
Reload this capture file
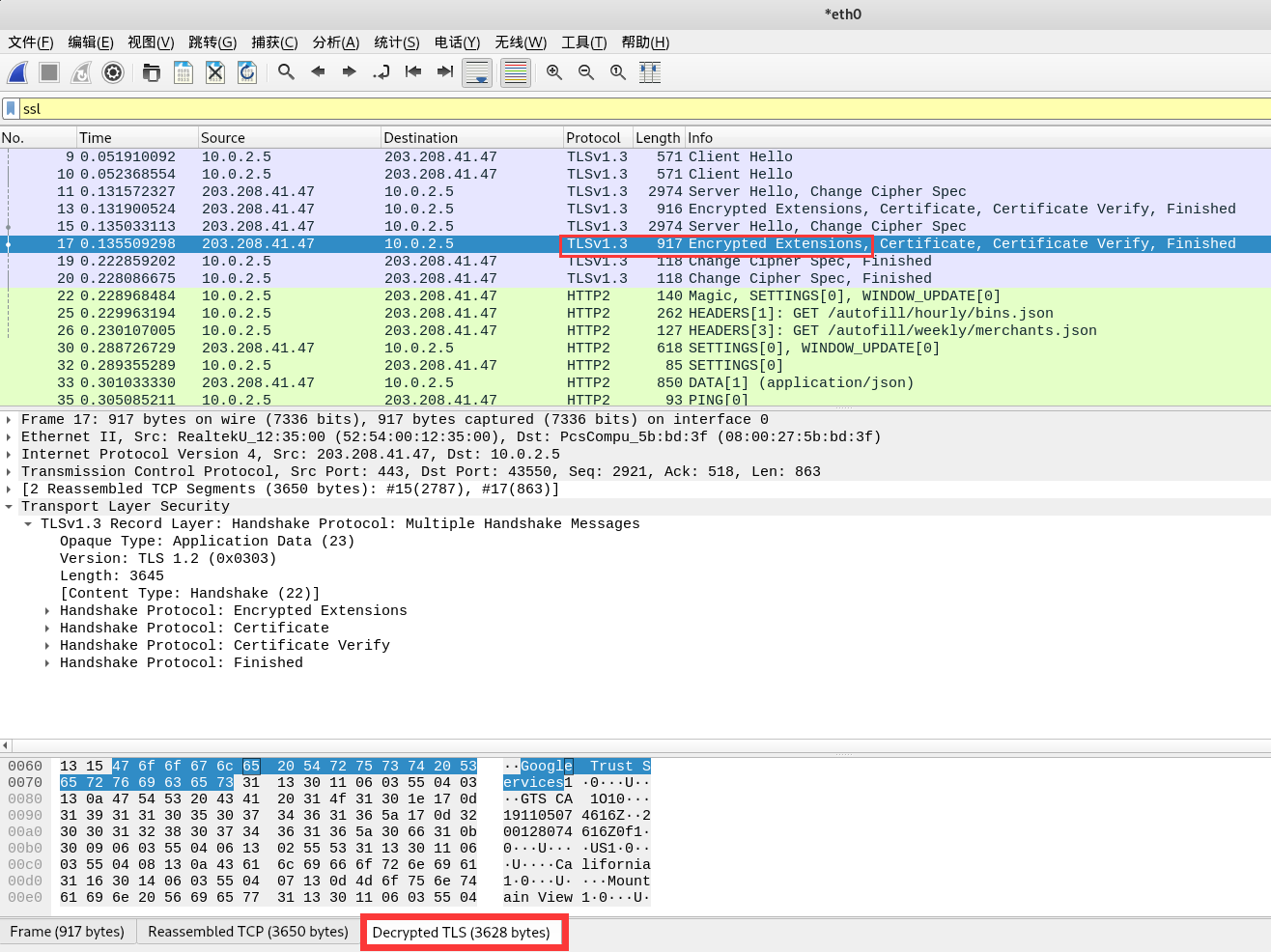(x=247, y=72)
